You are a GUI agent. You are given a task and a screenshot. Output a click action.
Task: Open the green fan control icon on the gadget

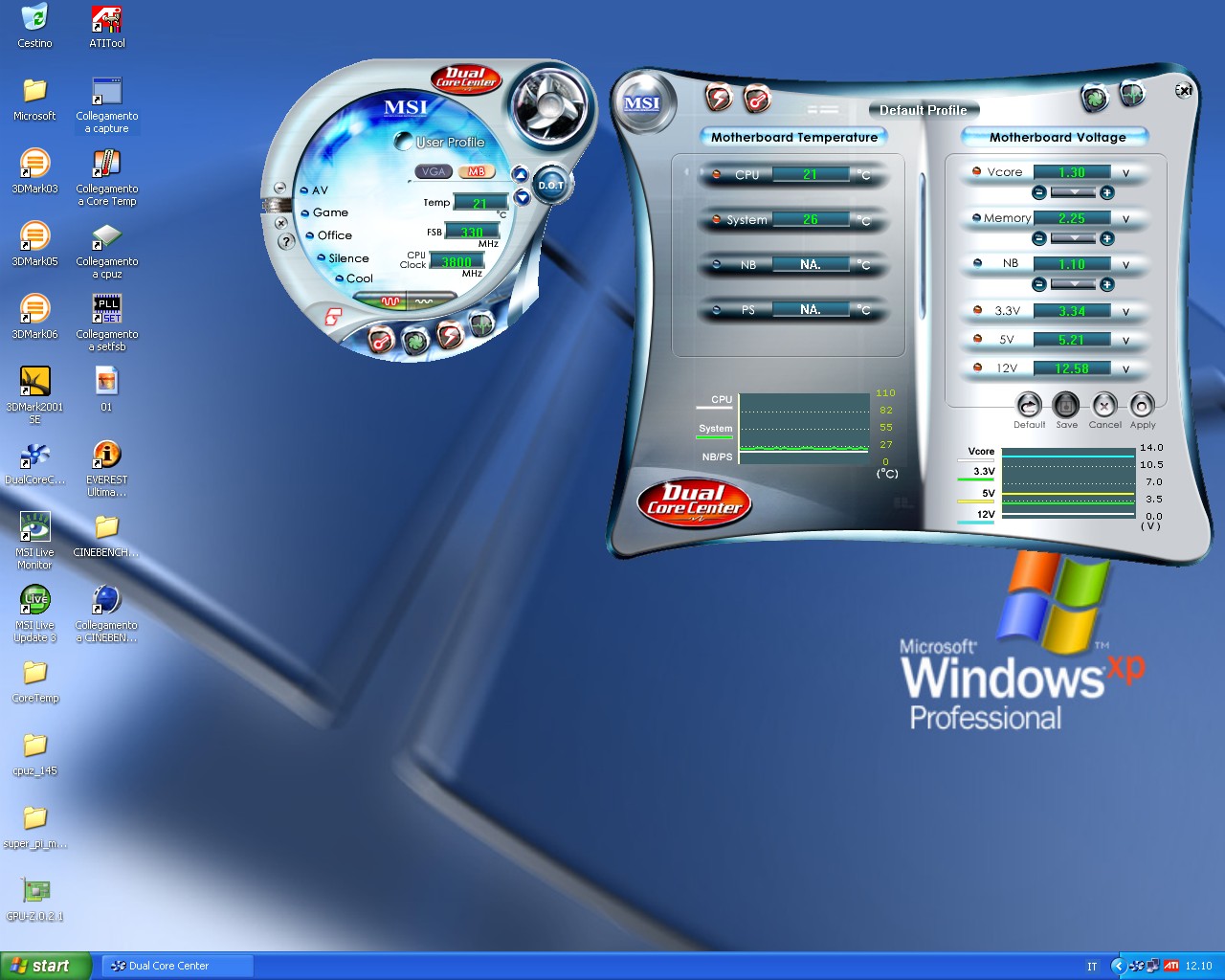415,341
